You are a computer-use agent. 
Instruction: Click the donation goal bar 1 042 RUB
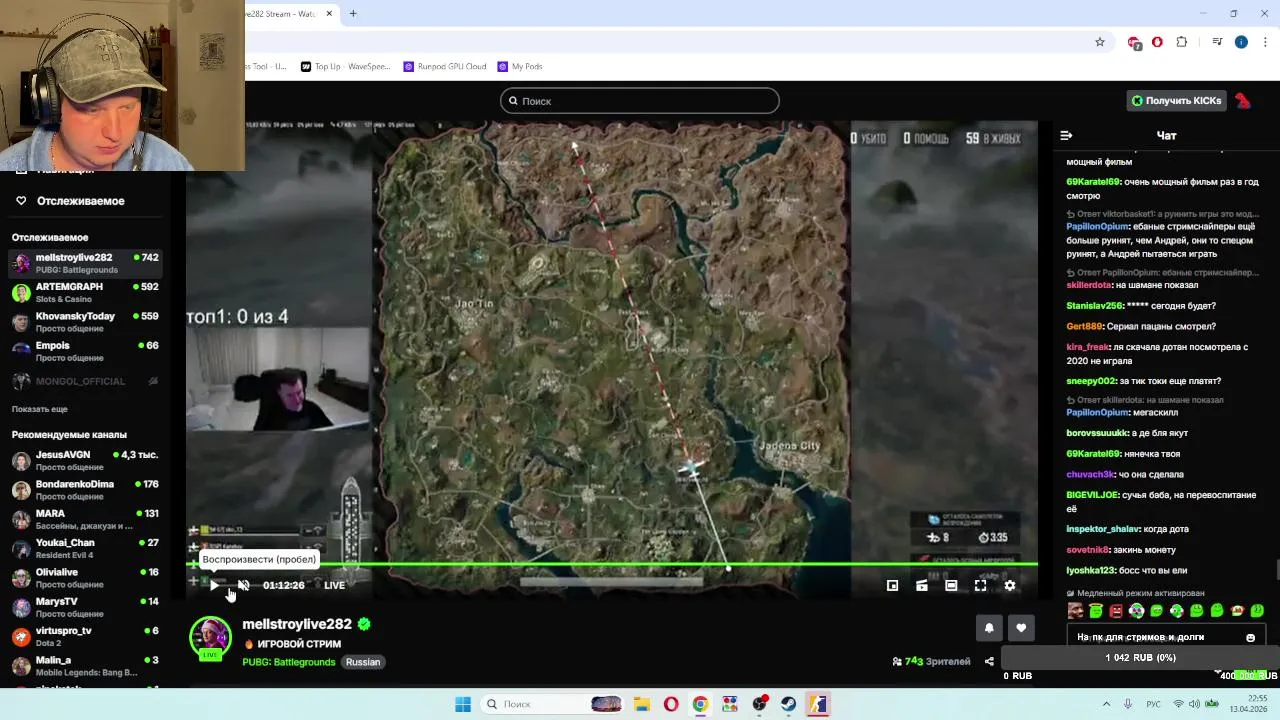tap(1140, 658)
